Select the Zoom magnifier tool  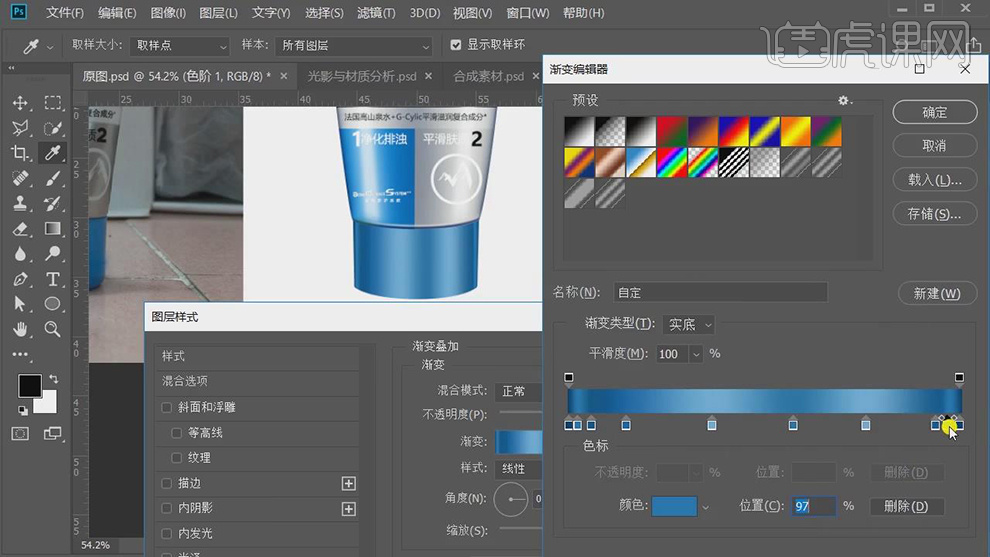(x=53, y=329)
